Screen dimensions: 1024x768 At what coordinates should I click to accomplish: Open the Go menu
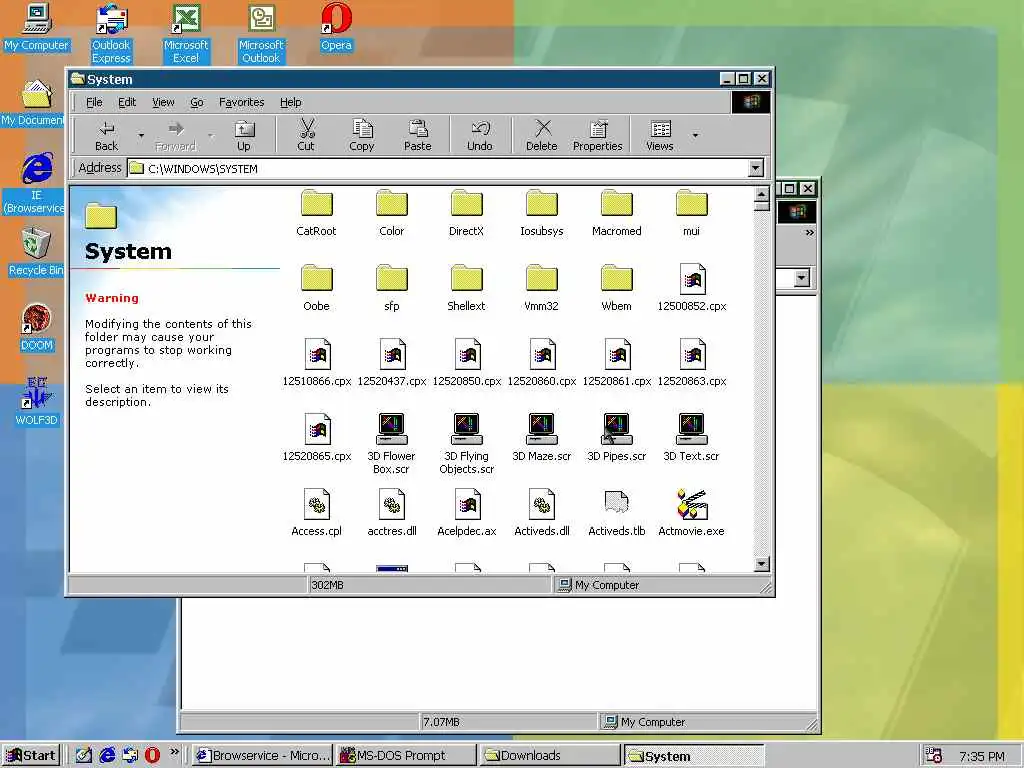pos(197,103)
